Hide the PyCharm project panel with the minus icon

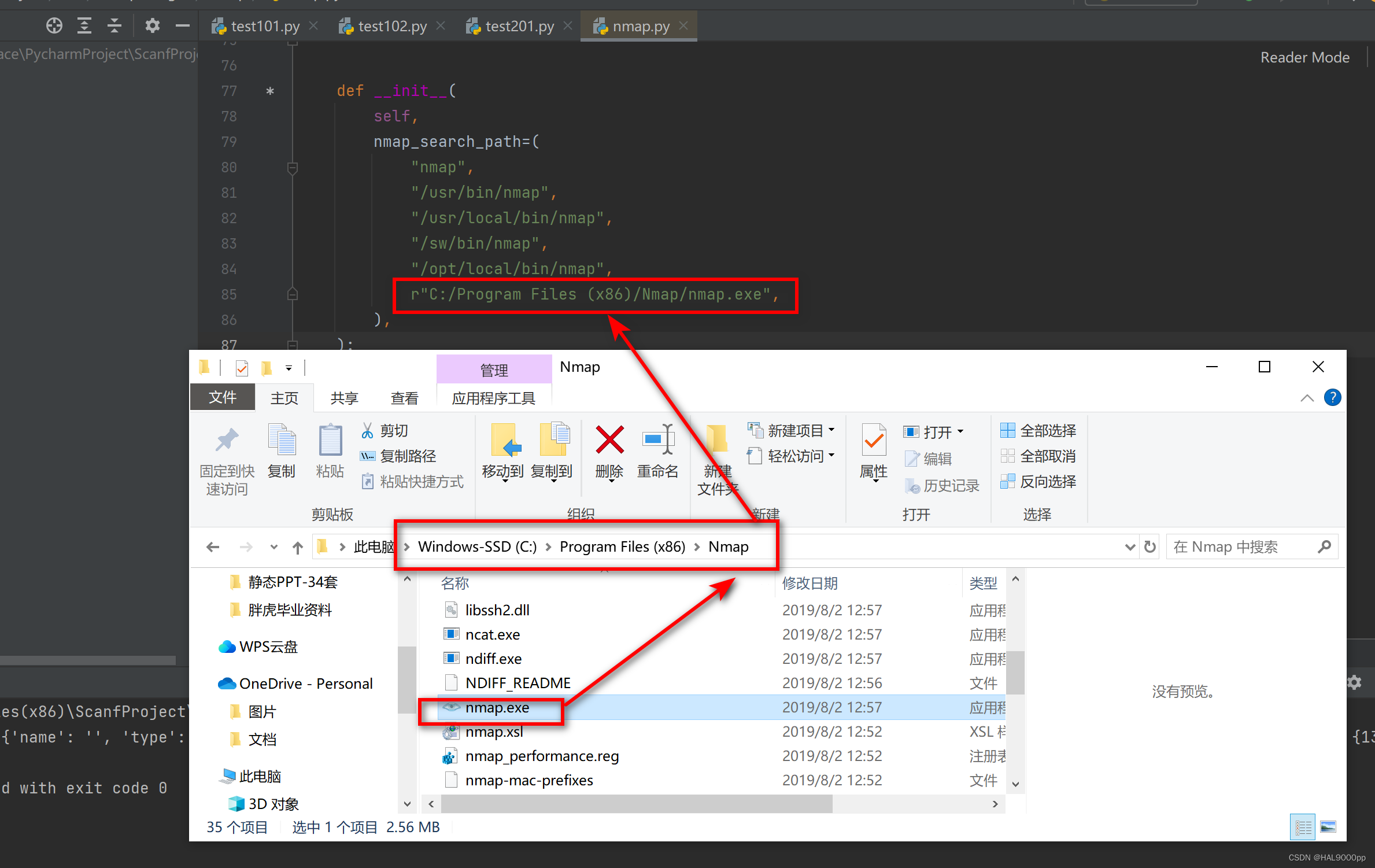183,25
